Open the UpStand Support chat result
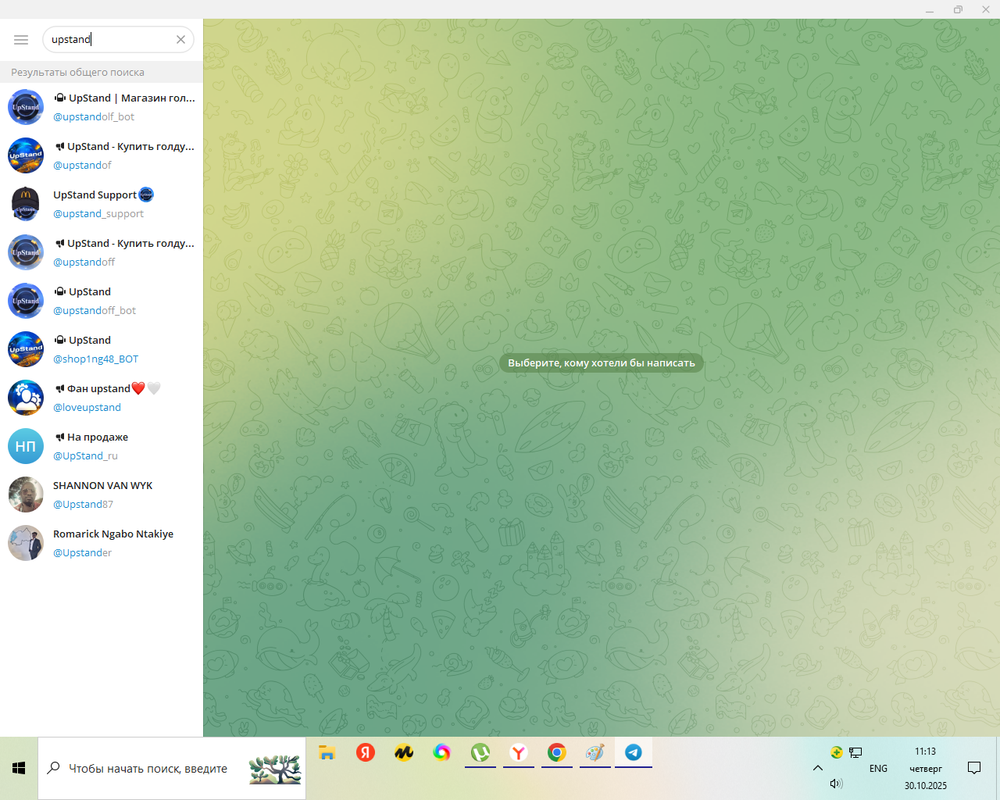1000x800 pixels. click(101, 204)
